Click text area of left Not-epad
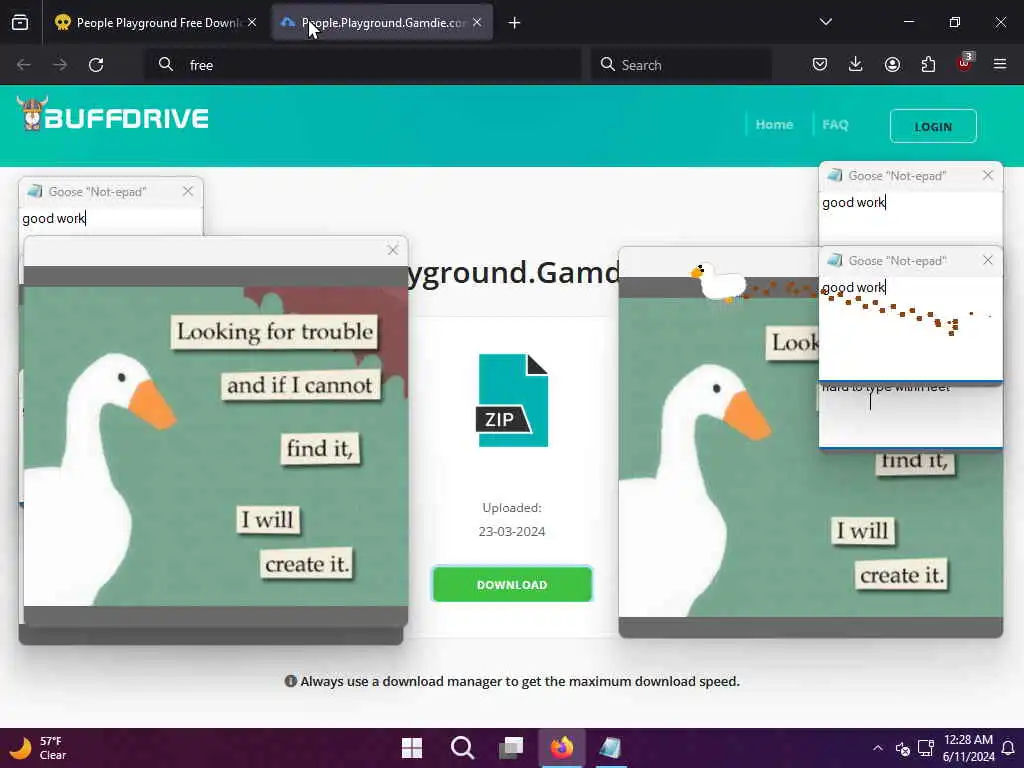This screenshot has height=768, width=1024. click(111, 220)
